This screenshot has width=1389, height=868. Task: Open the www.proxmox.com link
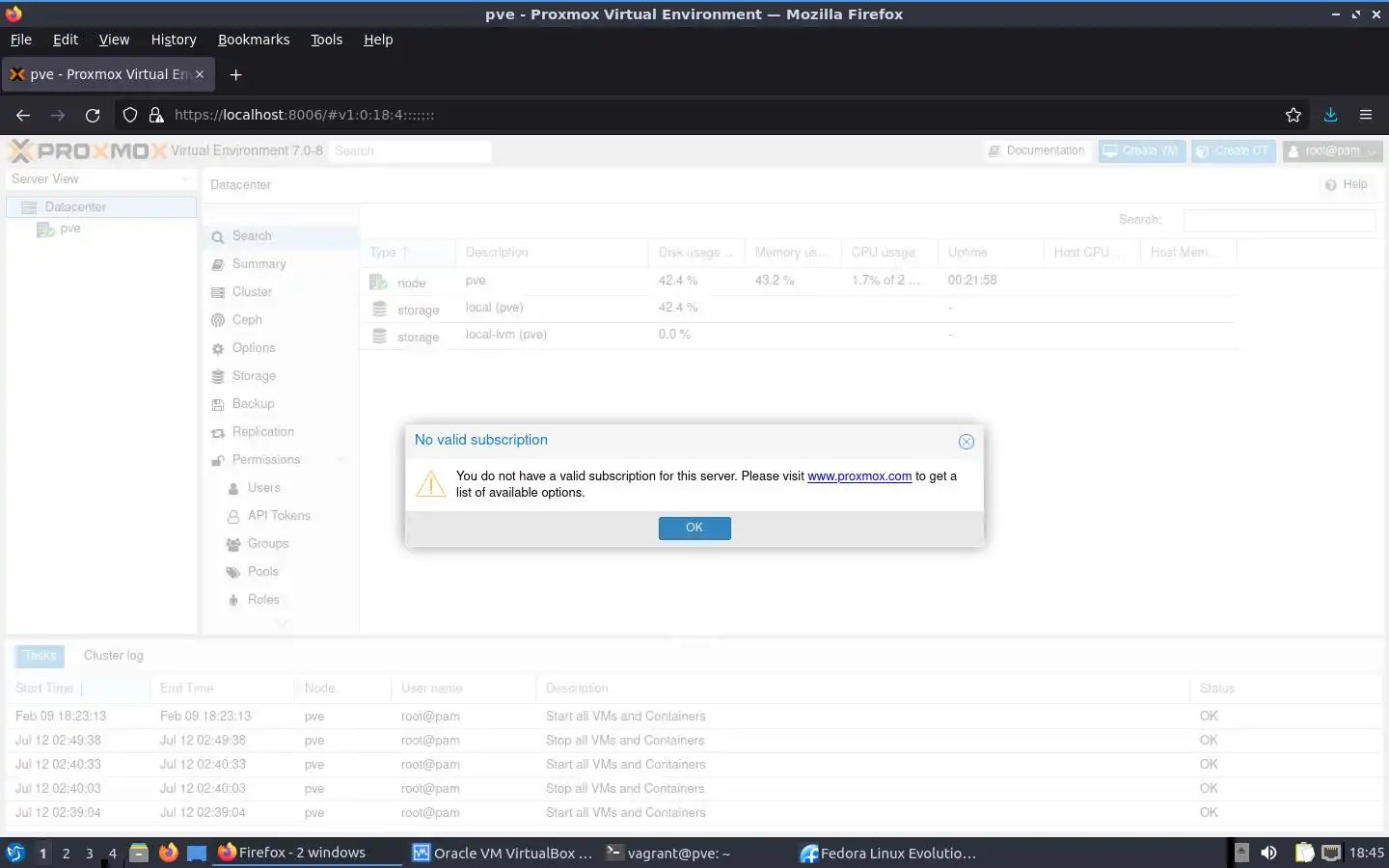point(859,475)
